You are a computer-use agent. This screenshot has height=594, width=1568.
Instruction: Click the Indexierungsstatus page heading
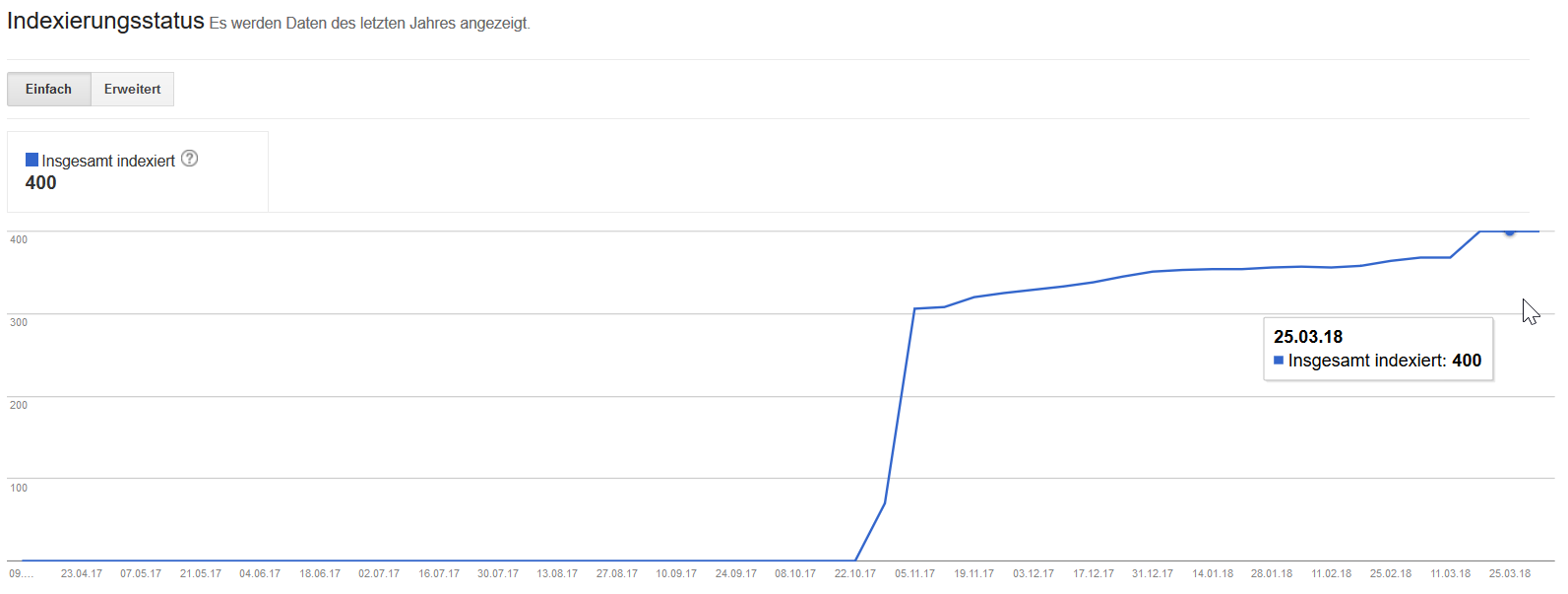click(x=105, y=21)
